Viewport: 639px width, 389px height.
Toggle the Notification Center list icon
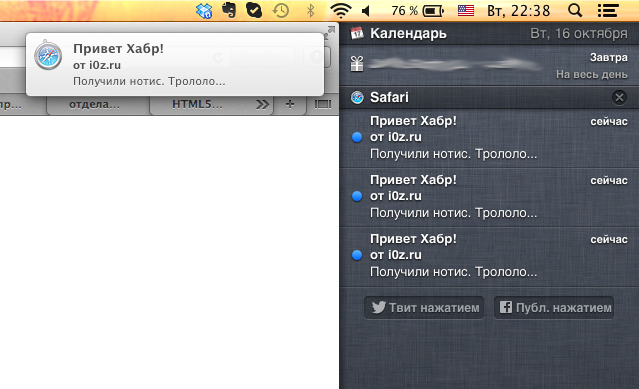608,11
